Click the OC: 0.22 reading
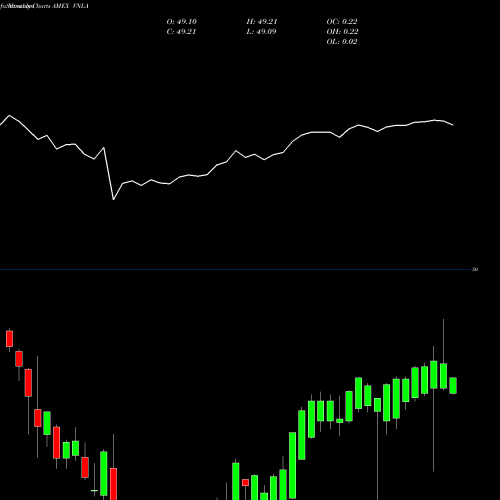This screenshot has height=500, width=500. [342, 22]
